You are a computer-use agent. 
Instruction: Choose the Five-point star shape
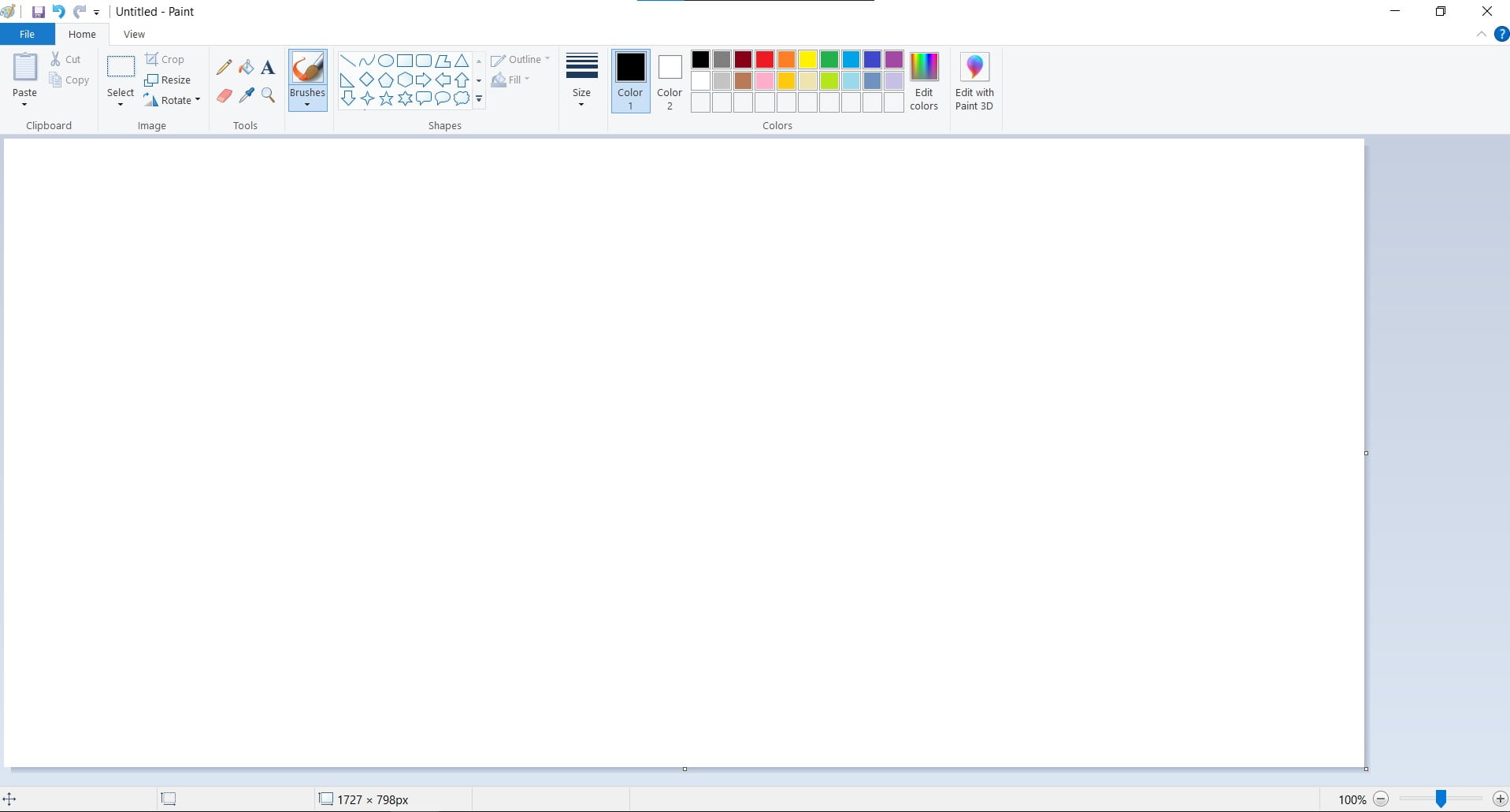[x=386, y=98]
